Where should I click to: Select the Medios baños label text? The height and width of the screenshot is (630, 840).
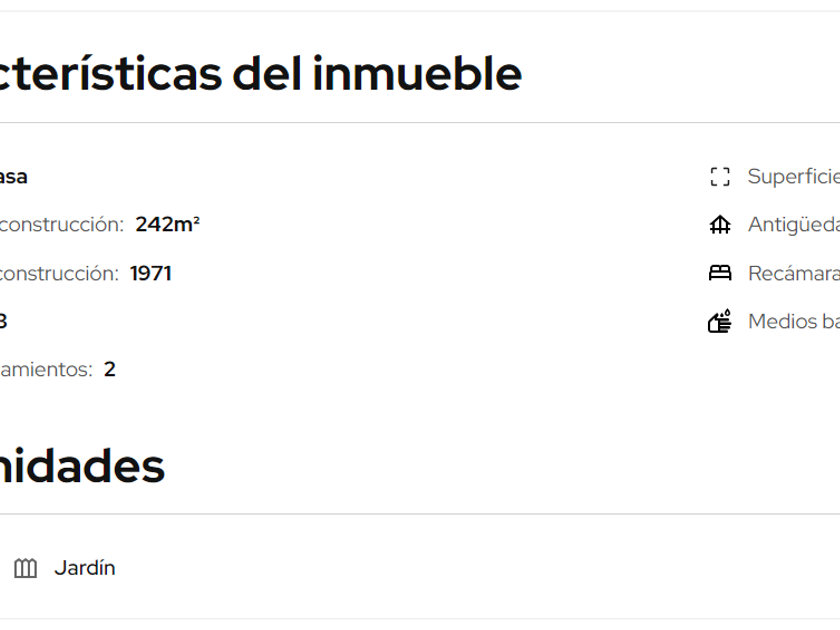click(794, 321)
